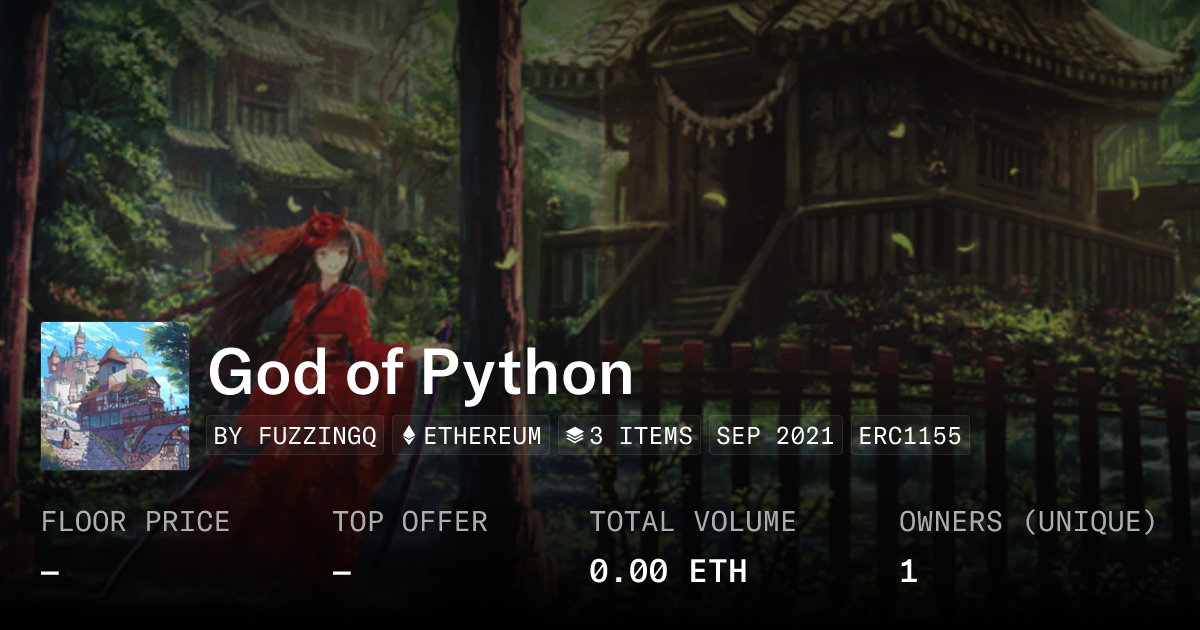
Task: Click the dash value under Floor Price
Action: click(x=50, y=573)
